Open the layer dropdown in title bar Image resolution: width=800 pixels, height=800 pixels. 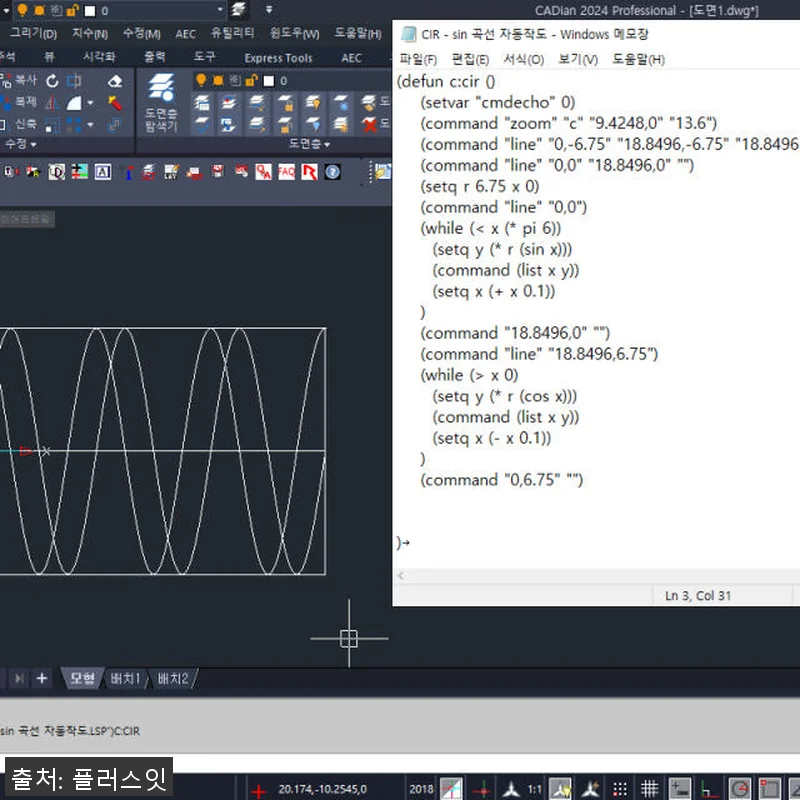[x=220, y=10]
